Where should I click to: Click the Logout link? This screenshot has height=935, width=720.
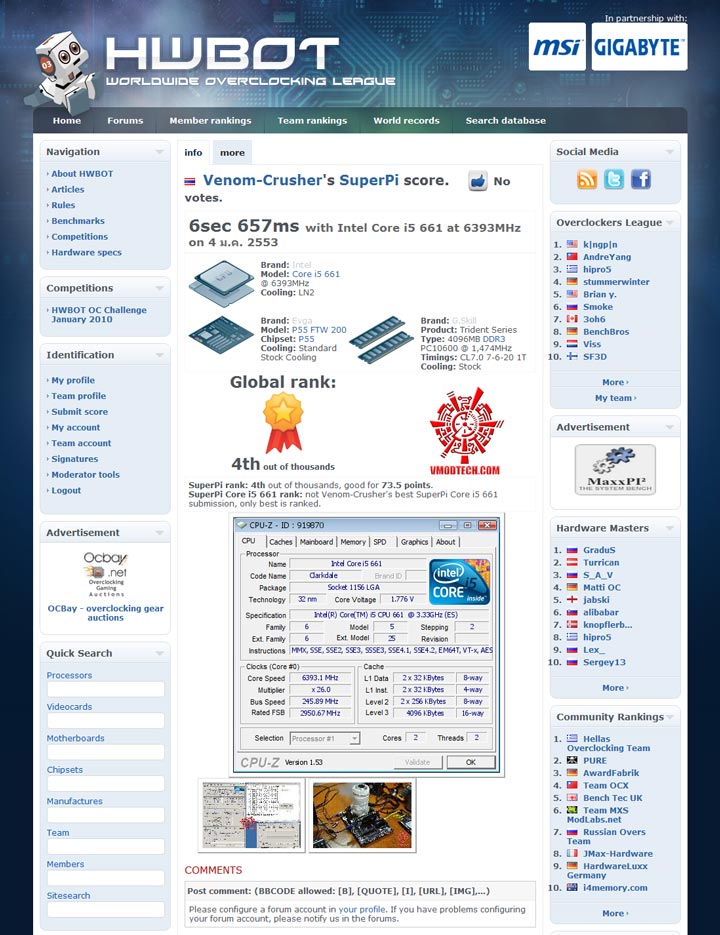[x=66, y=490]
